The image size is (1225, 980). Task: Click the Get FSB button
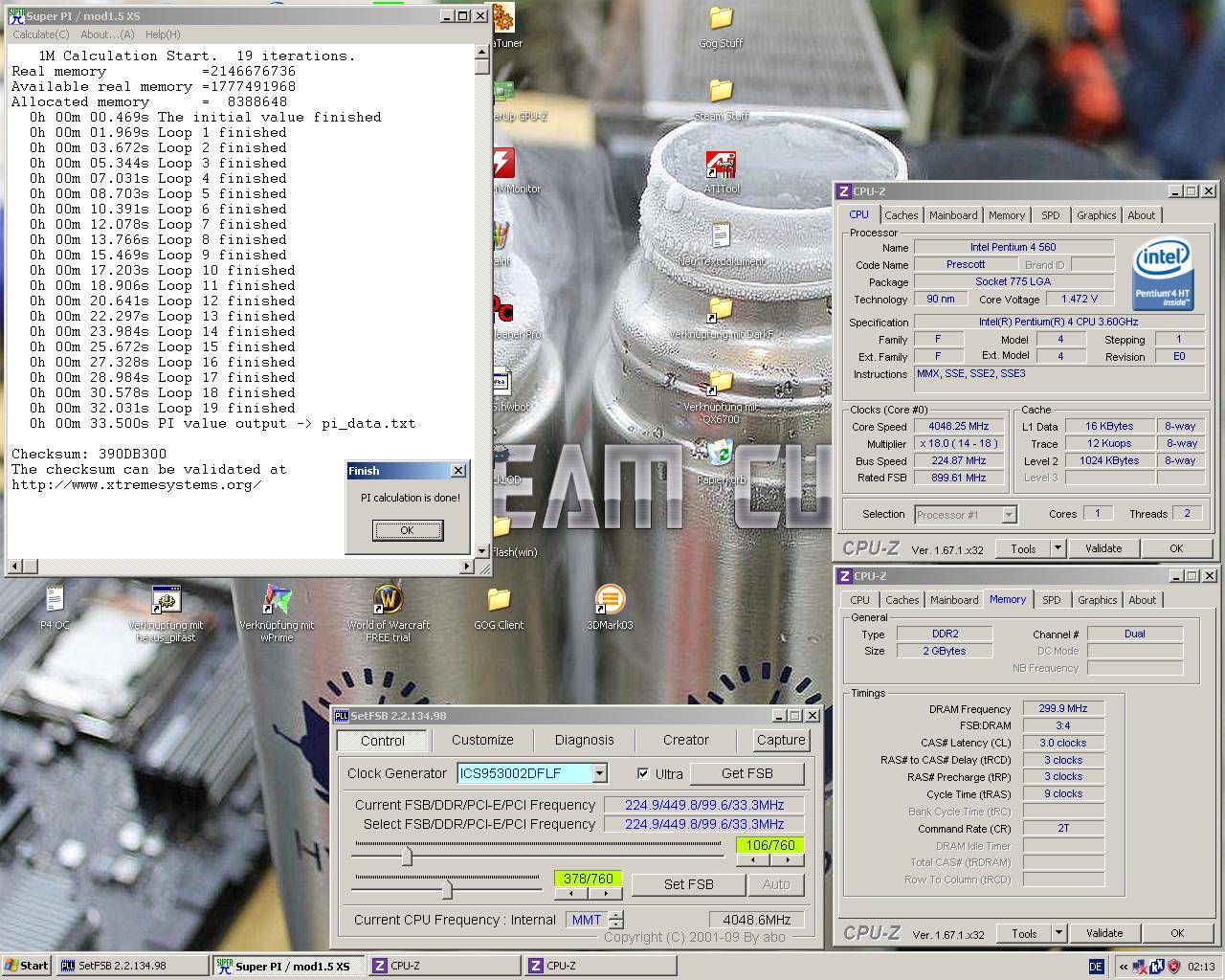[747, 773]
